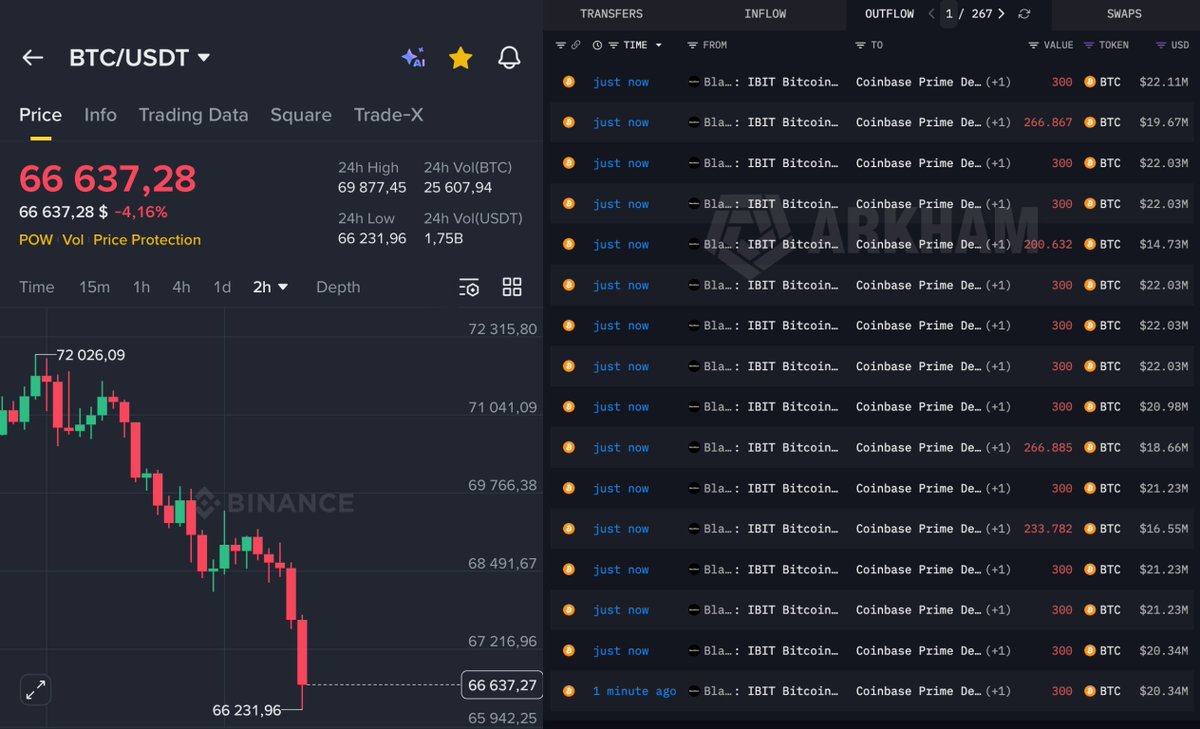This screenshot has height=729, width=1200.
Task: Open the Square tab
Action: [x=301, y=115]
